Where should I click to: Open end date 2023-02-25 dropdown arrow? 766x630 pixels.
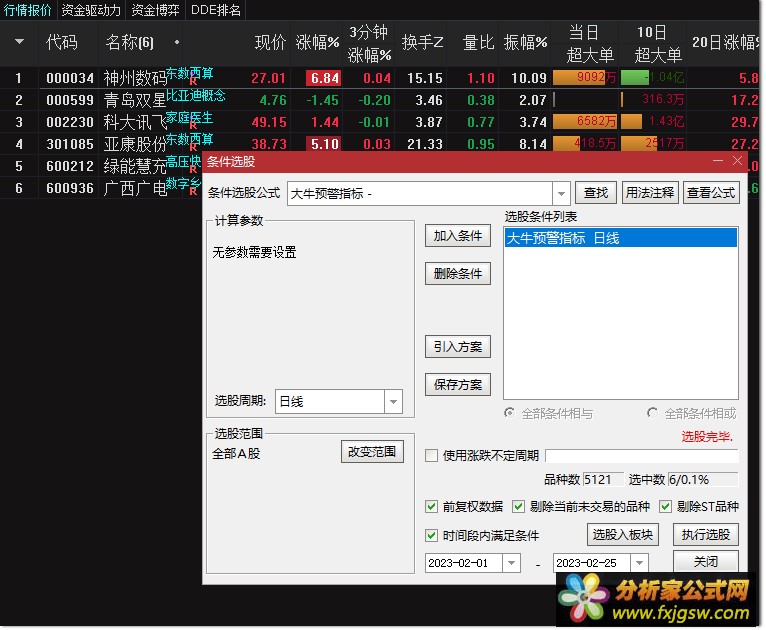click(639, 563)
